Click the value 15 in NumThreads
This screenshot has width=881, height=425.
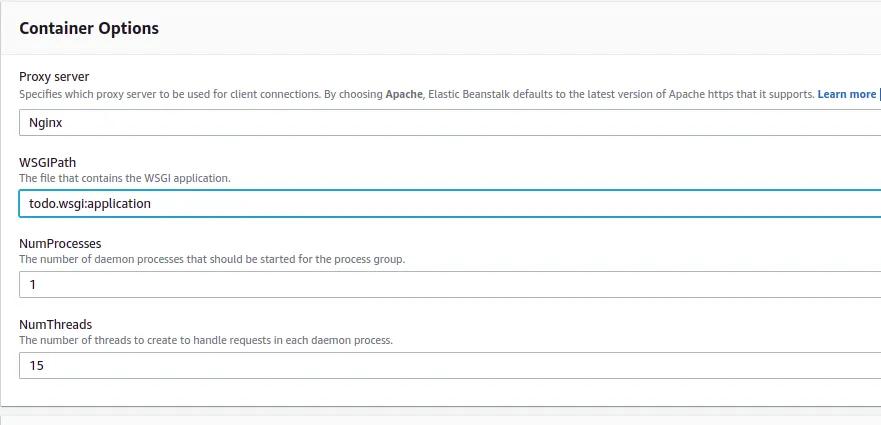[x=36, y=365]
